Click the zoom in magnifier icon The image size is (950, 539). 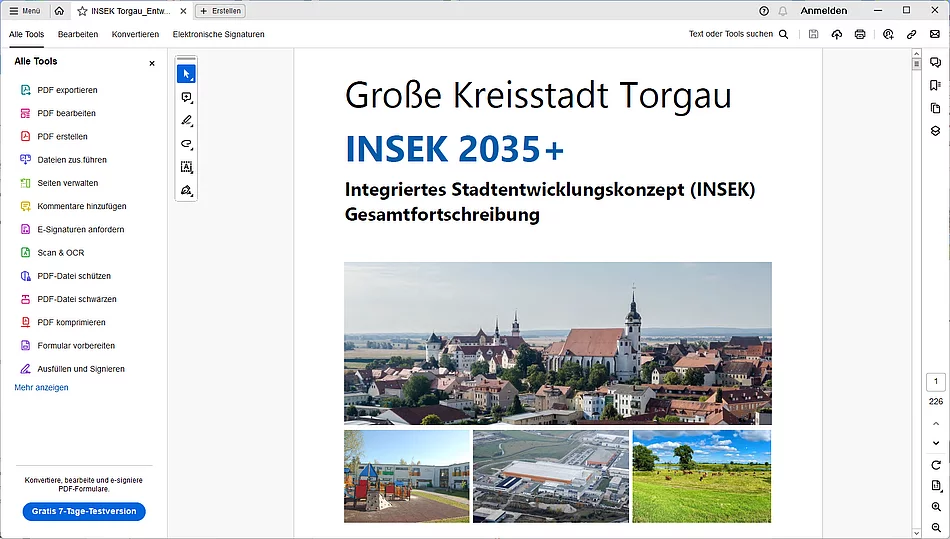point(936,507)
